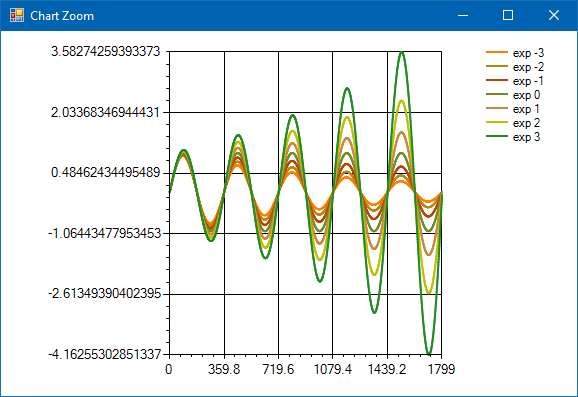Click y-axis label 2.03368346944431

click(105, 112)
